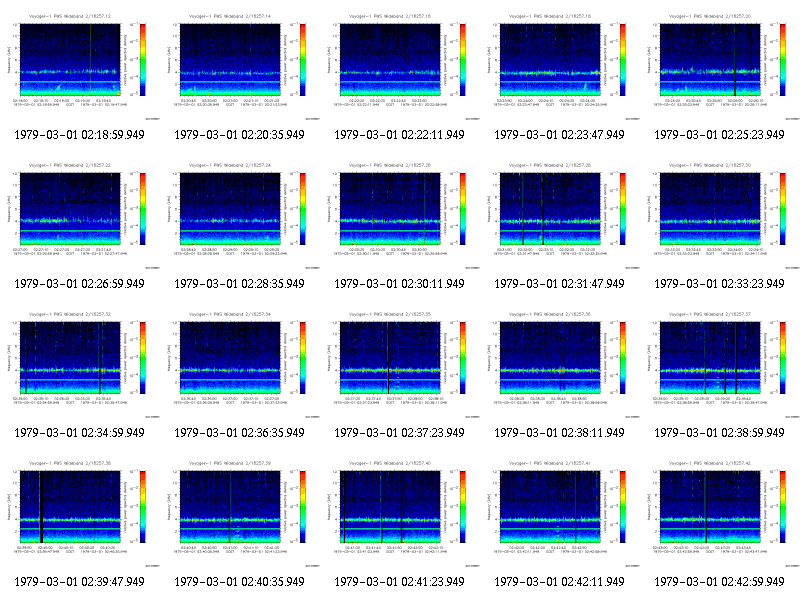Choose the caption "1979-03-01 02:40:35.949"
This screenshot has height=596, width=800.
[239, 582]
